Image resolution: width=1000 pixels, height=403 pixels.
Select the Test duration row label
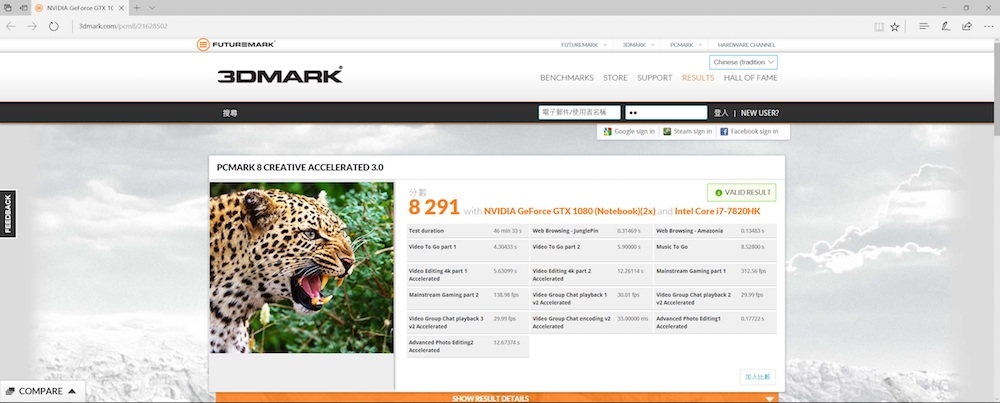coord(426,231)
